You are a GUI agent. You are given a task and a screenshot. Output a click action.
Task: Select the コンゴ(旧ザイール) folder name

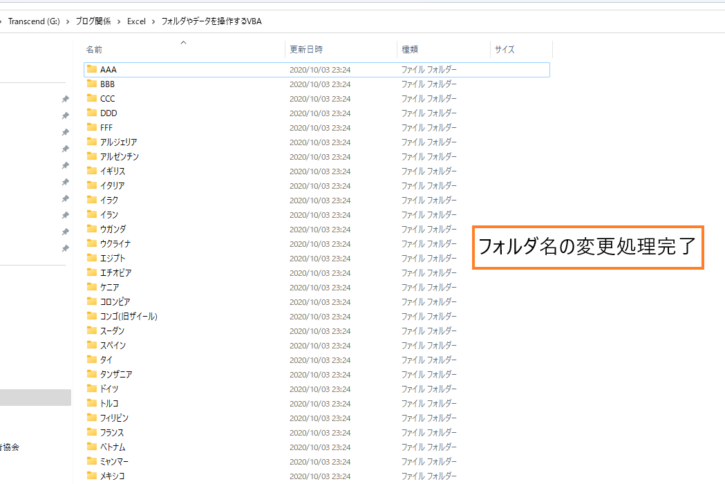(129, 316)
